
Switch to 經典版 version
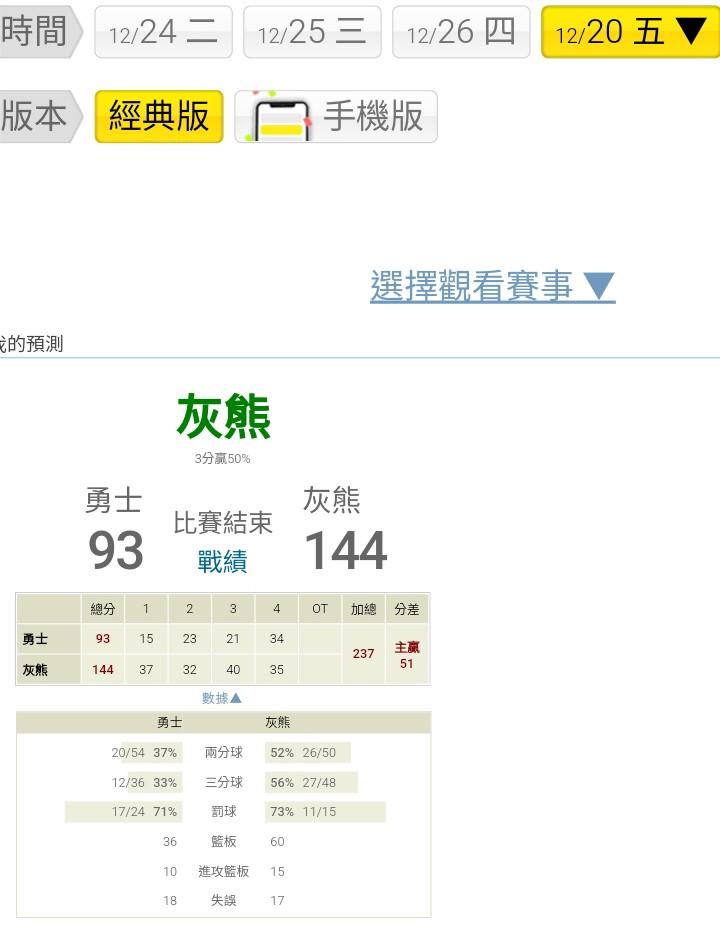click(x=159, y=116)
